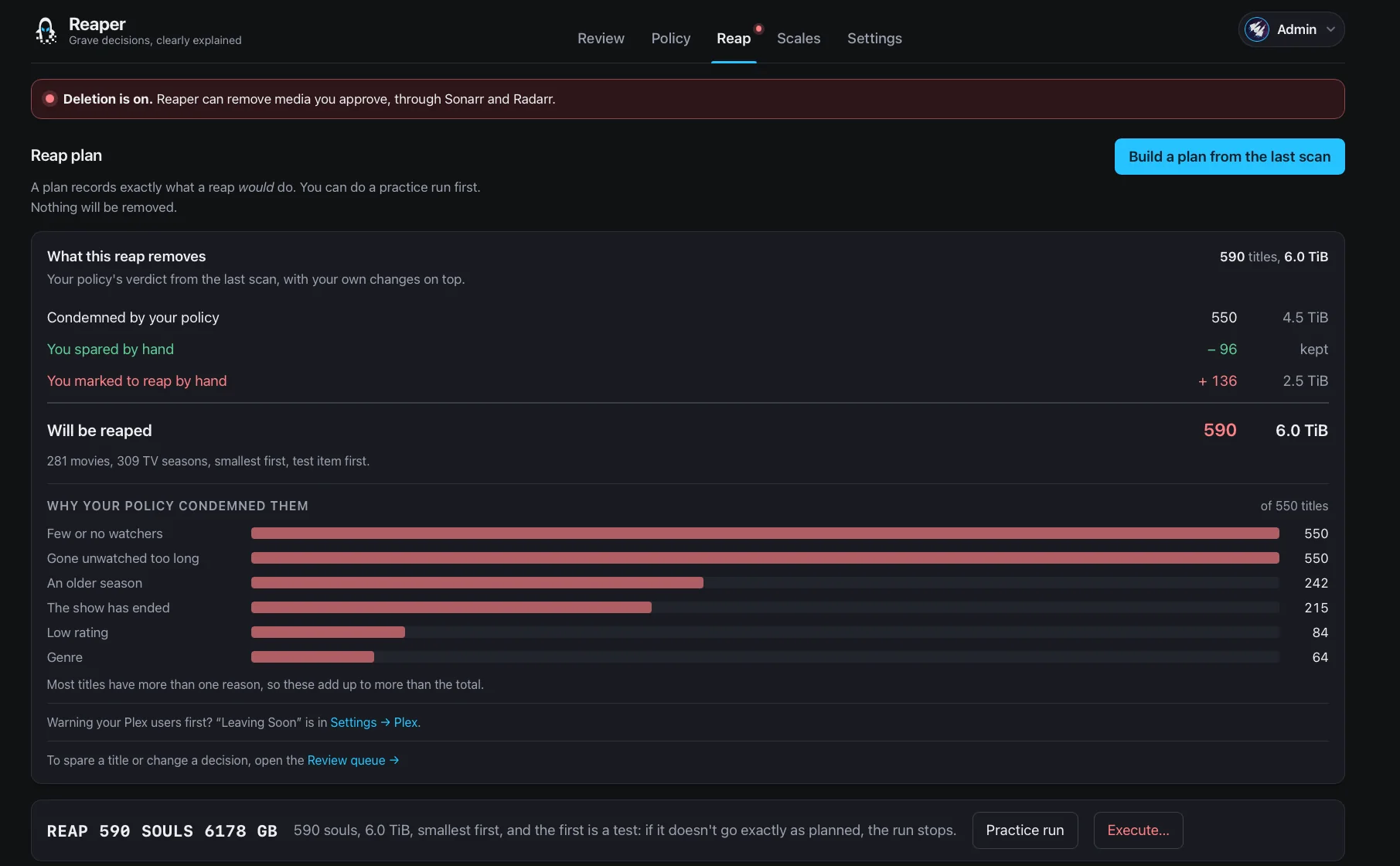Image resolution: width=1400 pixels, height=866 pixels.
Task: Click the 215 count for show ended
Action: click(x=1316, y=608)
